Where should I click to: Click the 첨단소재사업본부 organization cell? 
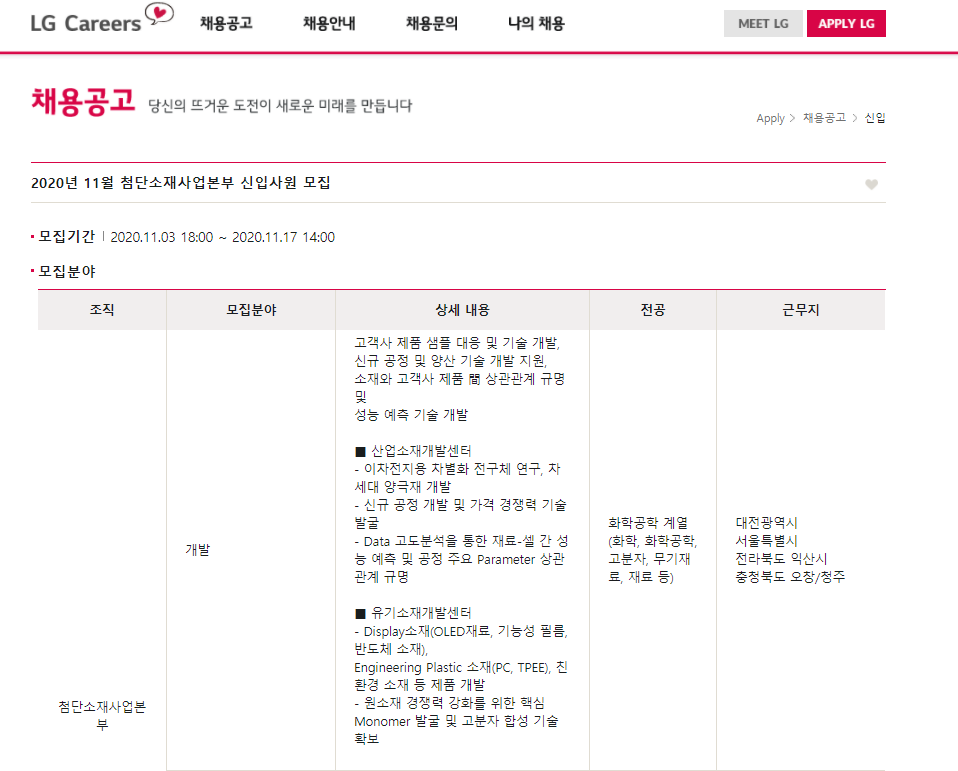click(102, 715)
